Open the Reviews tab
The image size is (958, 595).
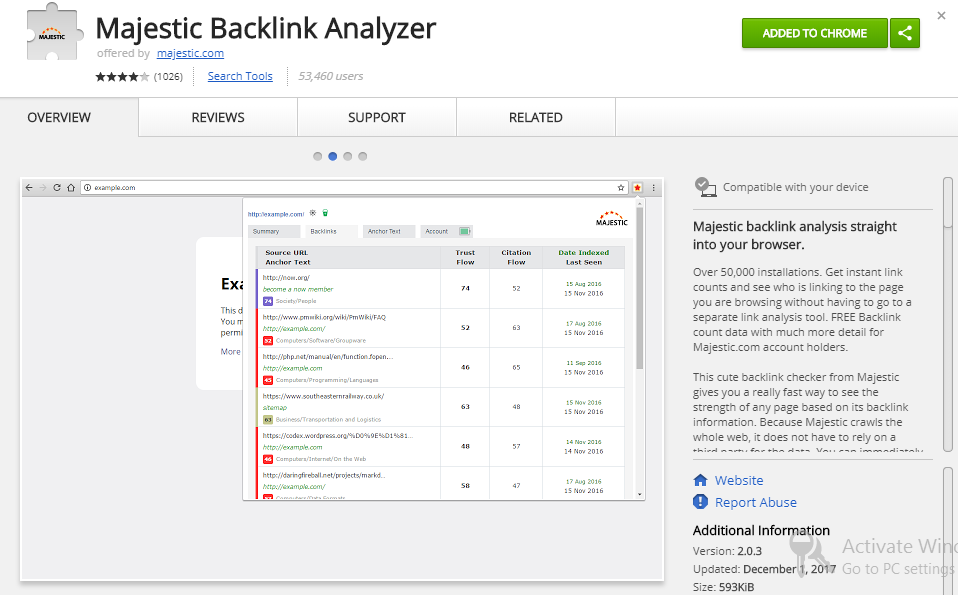(218, 117)
